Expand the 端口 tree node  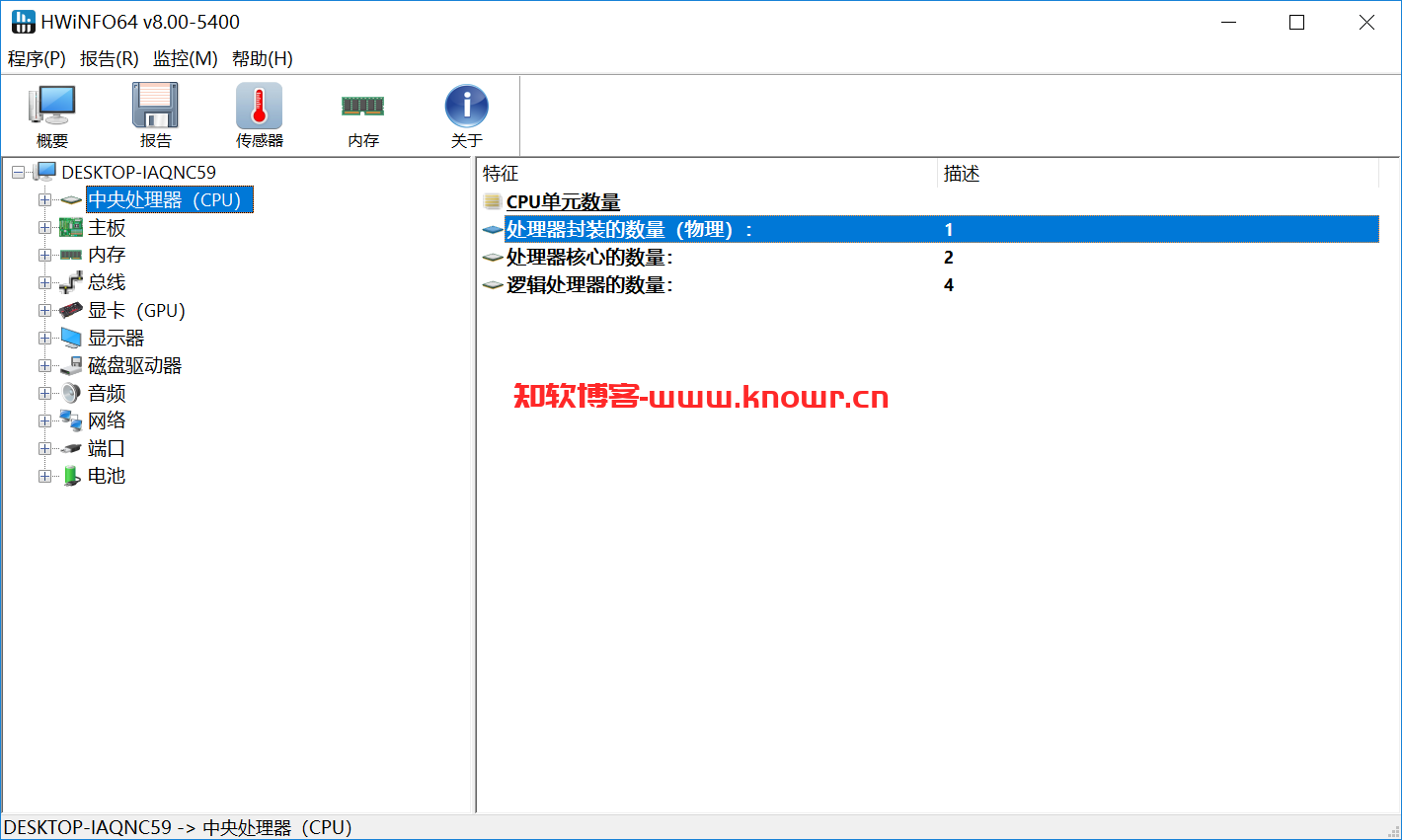(44, 448)
